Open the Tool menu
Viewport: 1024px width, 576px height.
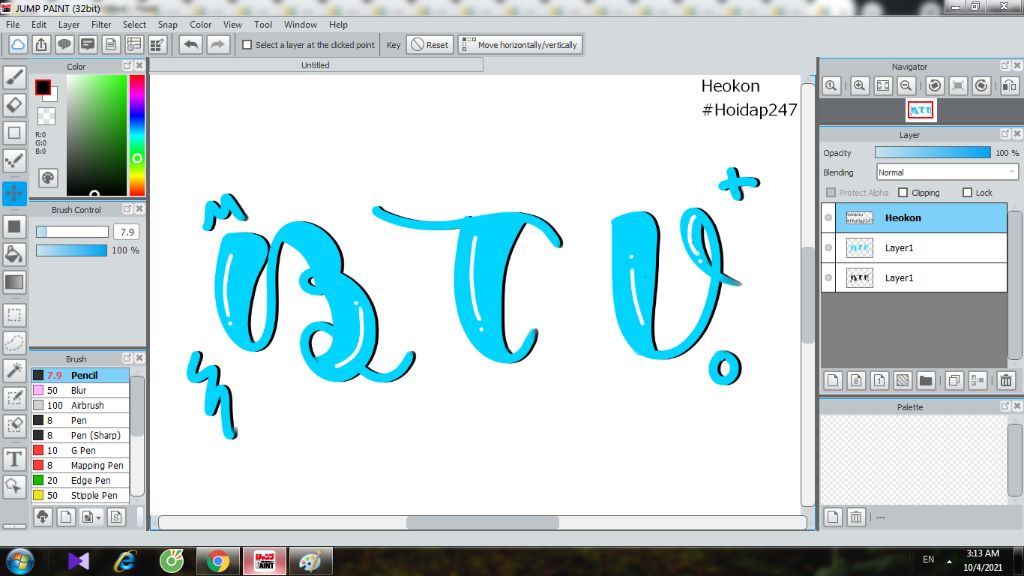point(263,25)
